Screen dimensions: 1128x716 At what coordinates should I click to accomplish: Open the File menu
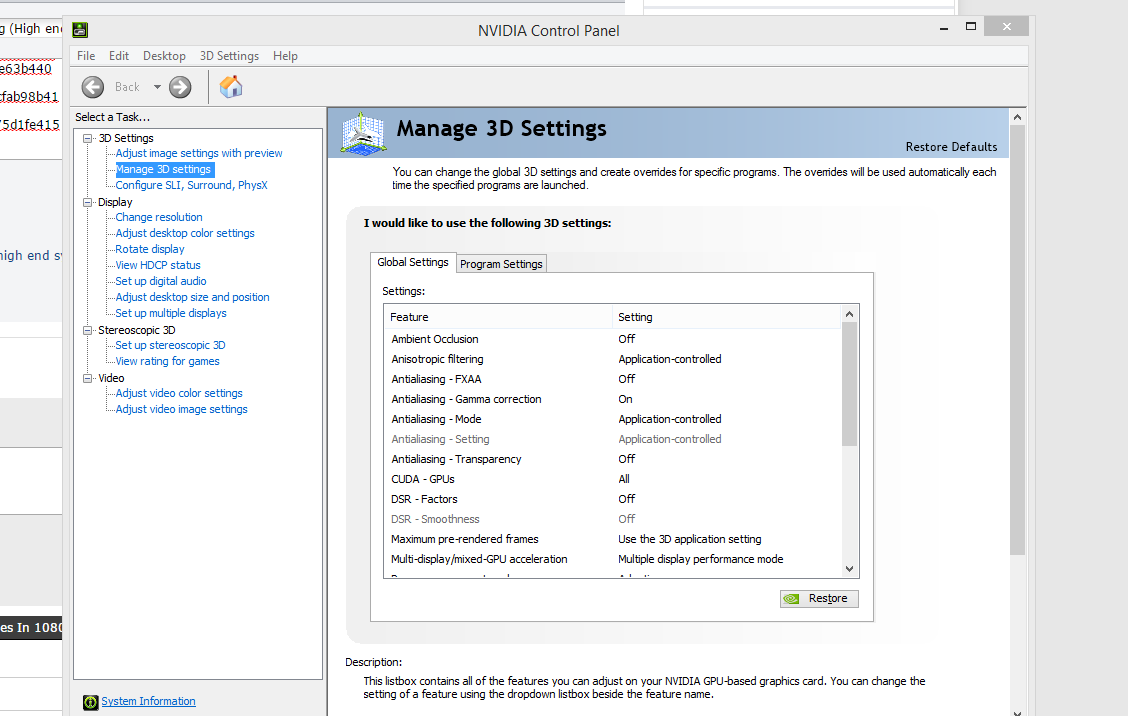pyautogui.click(x=86, y=55)
